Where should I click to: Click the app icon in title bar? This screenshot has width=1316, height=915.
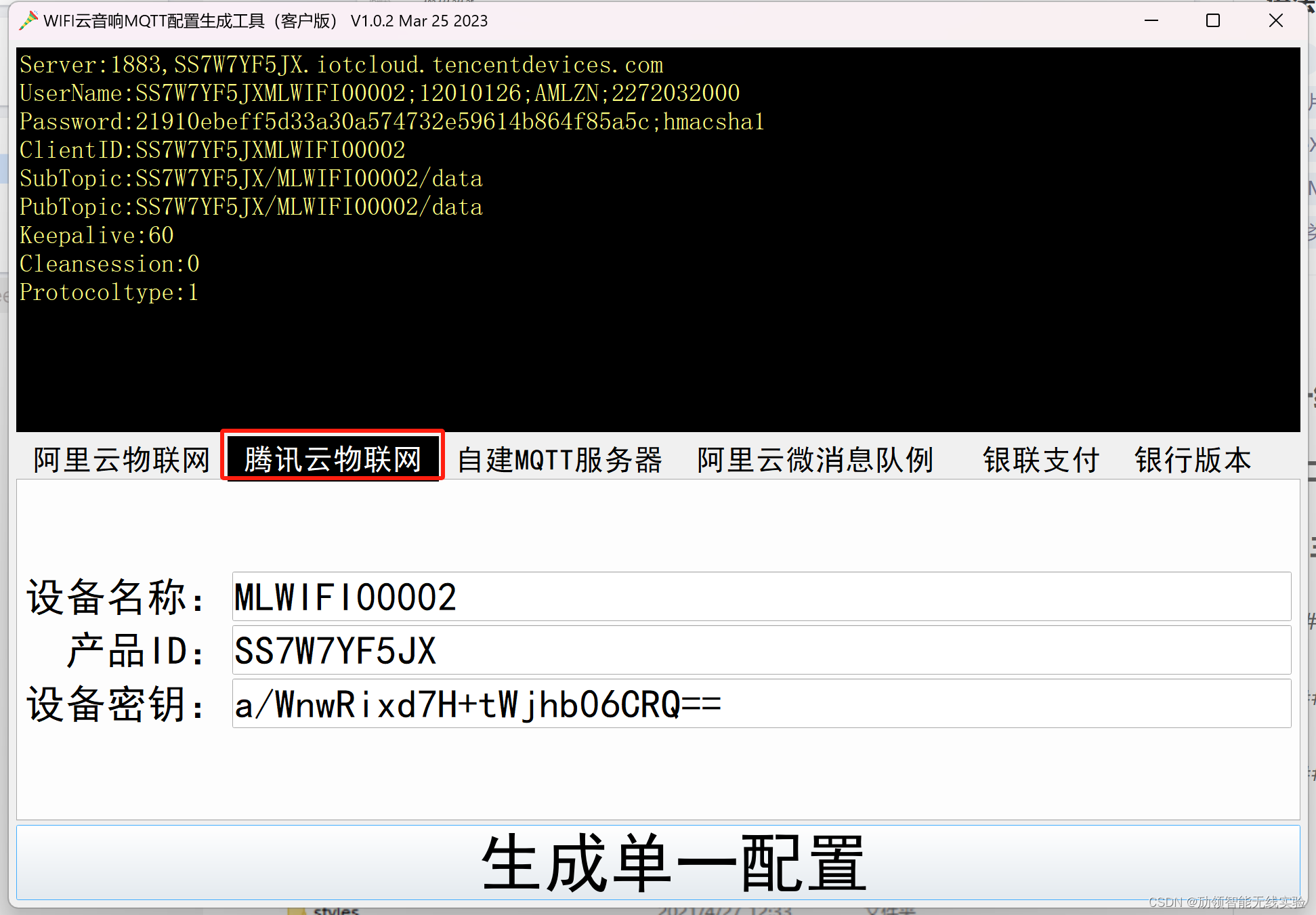click(28, 21)
